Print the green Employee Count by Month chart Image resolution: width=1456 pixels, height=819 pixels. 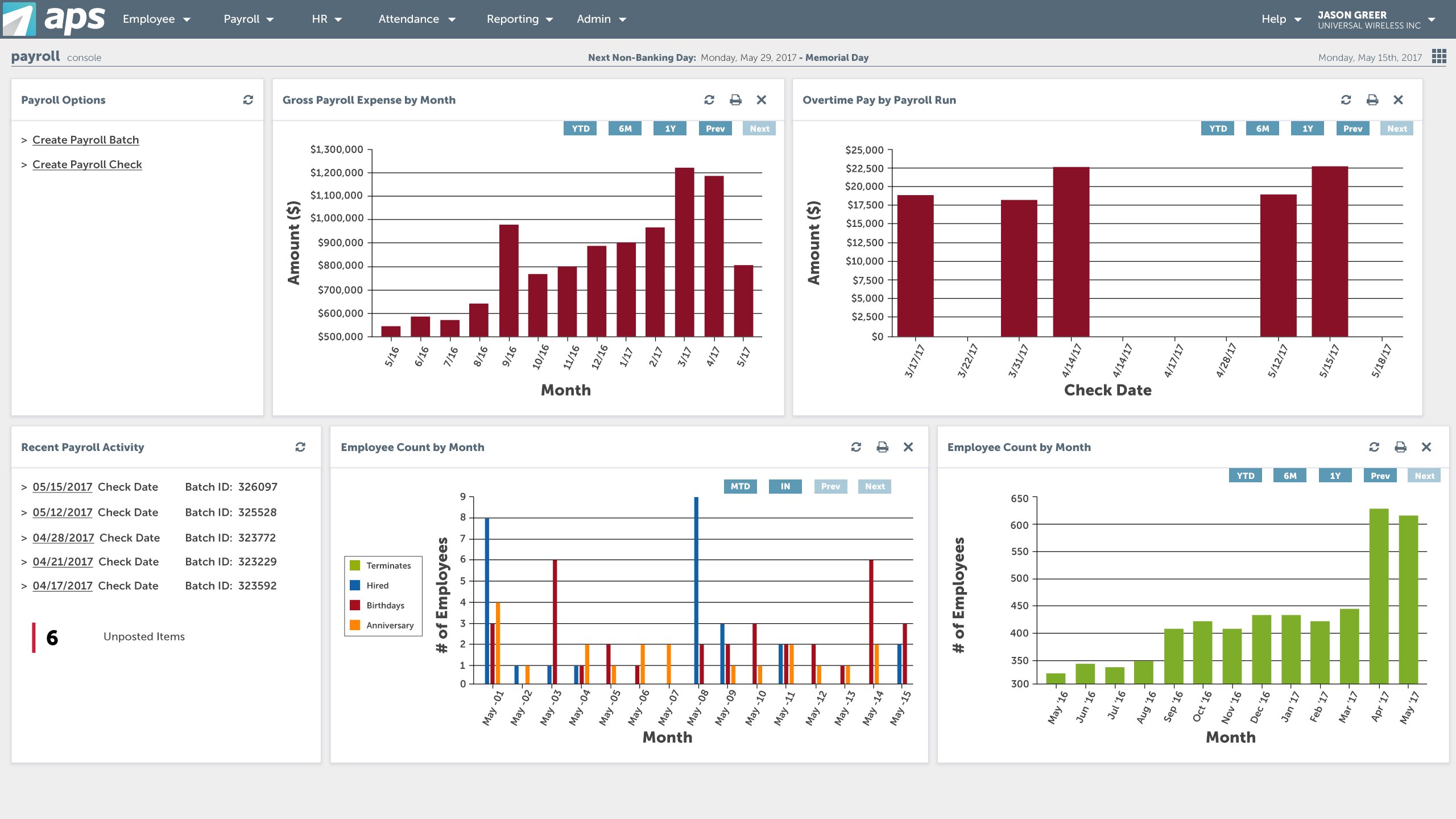pos(1400,447)
